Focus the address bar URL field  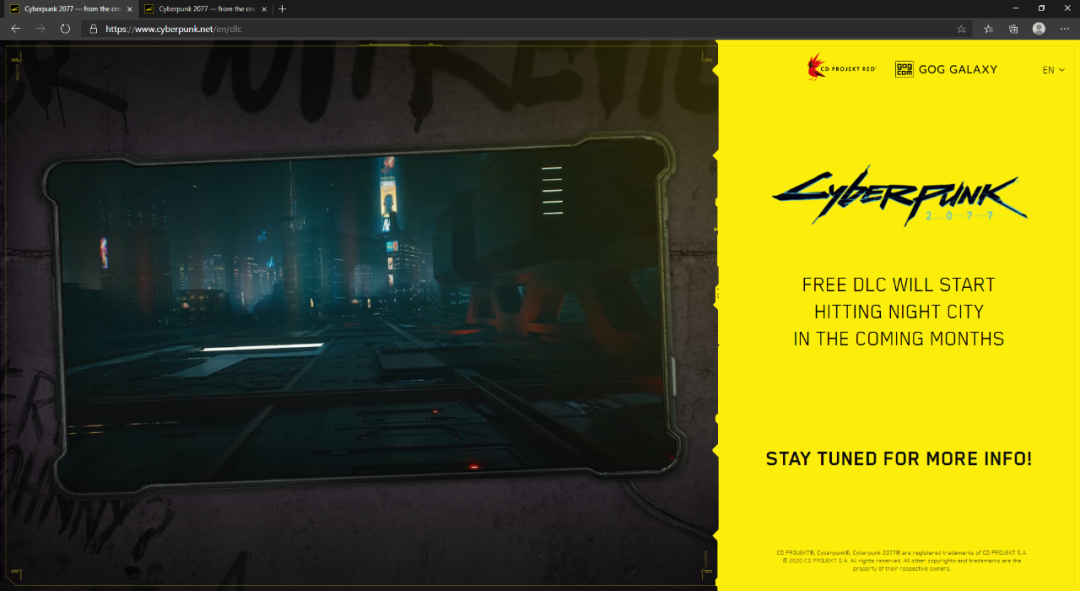click(x=500, y=29)
